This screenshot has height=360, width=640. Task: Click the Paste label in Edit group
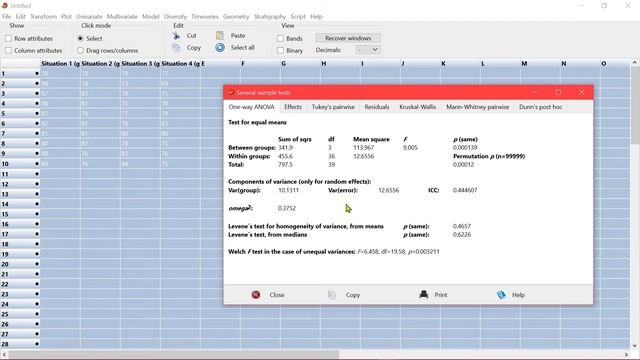coord(238,36)
